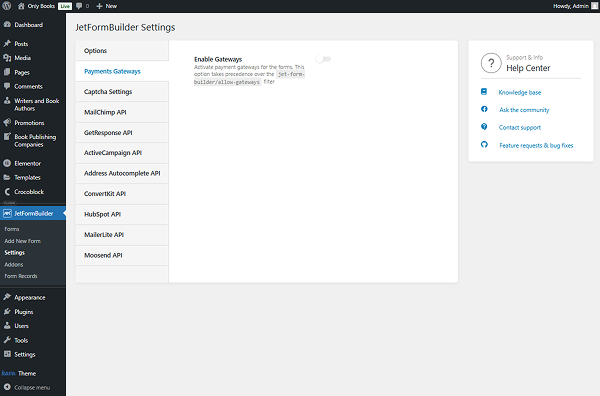Viewport: 600px width, 396px height.
Task: Click the Comments icon in sidebar
Action: [7, 86]
